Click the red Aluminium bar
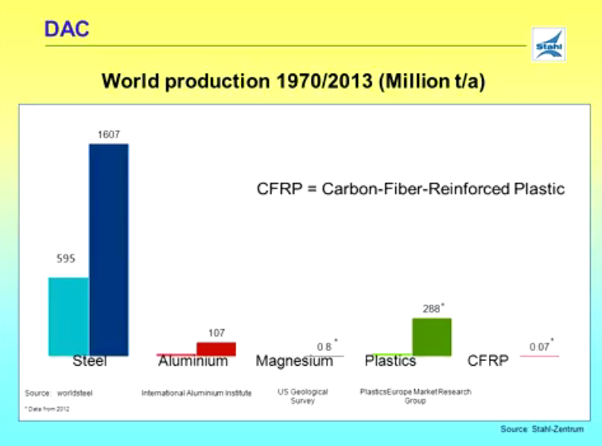The width and height of the screenshot is (602, 446). tap(216, 348)
